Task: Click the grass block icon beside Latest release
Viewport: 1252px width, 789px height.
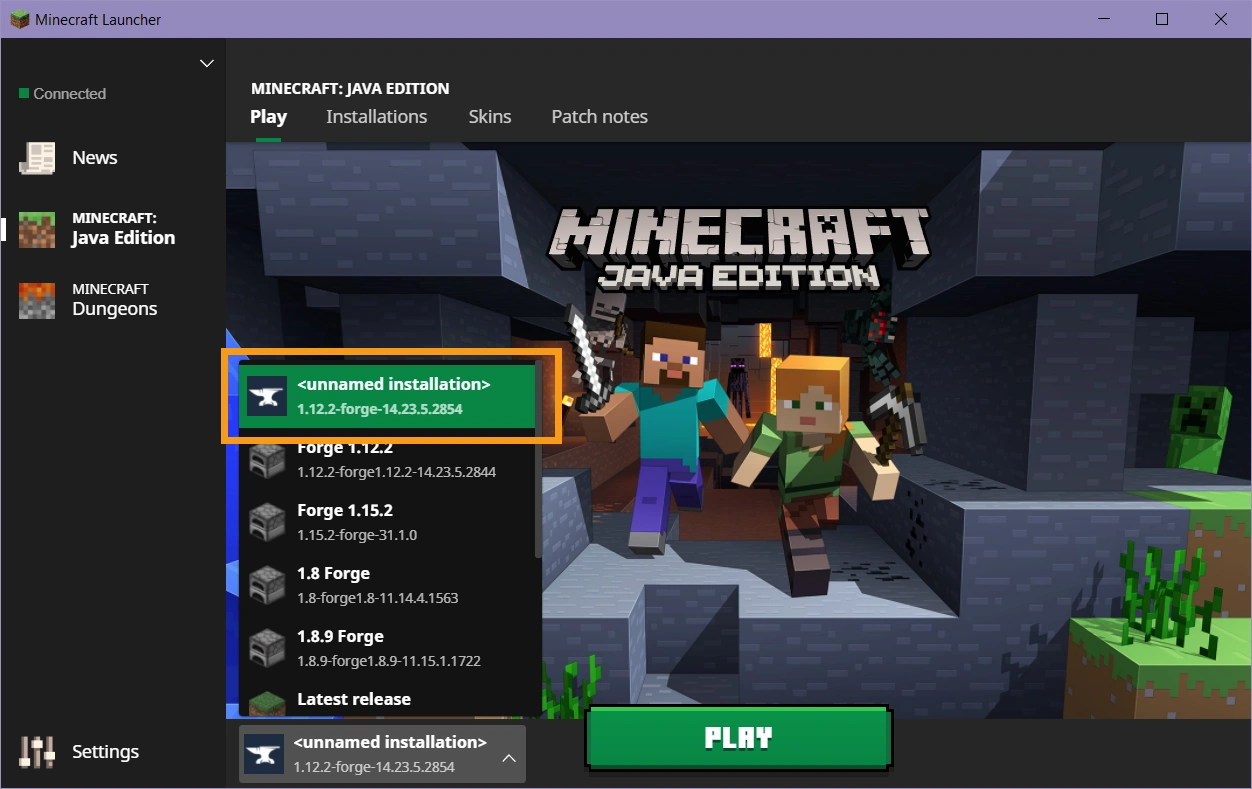Action: (267, 704)
